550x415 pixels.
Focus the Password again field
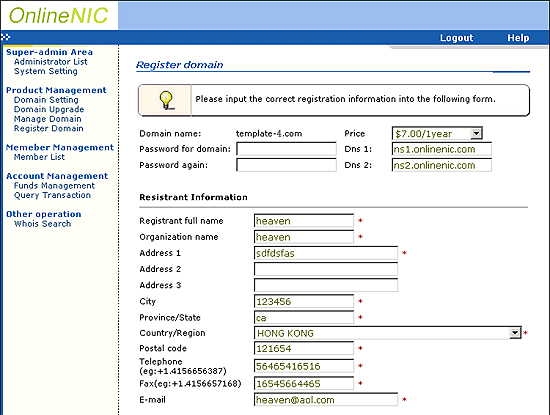[x=286, y=165]
